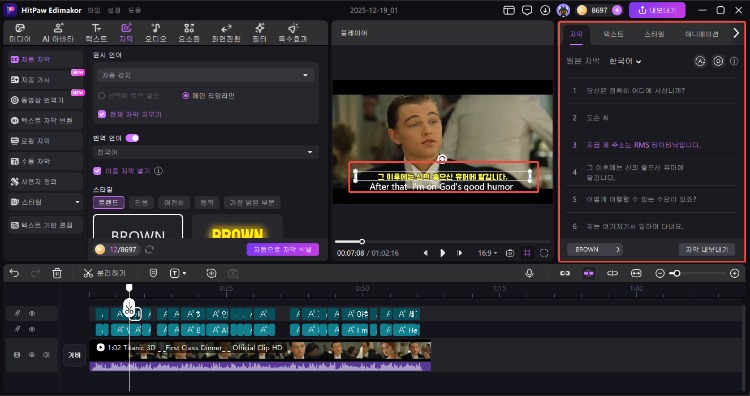Open the 파일 menu in title bar
750x396 pixels.
point(94,10)
